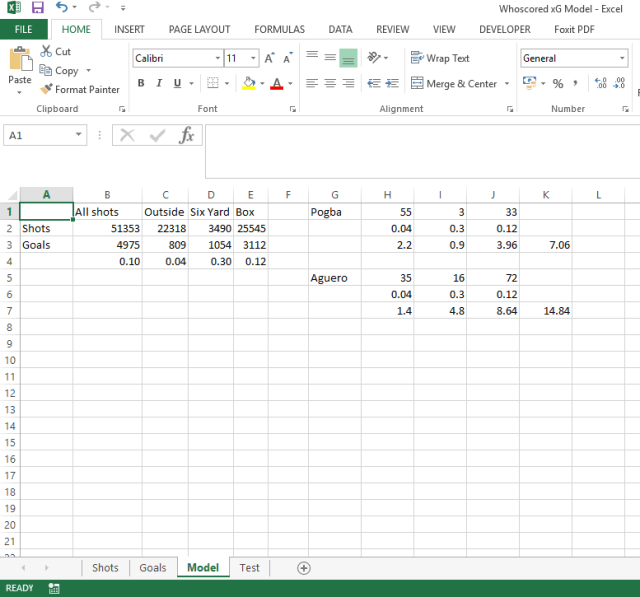Click the Percent Style icon
Viewport: 640px width, 597px height.
(x=558, y=84)
